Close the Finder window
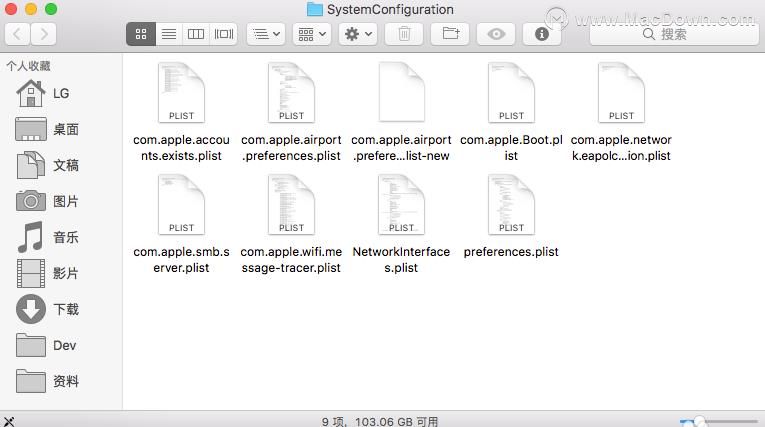This screenshot has height=427, width=765. click(11, 9)
